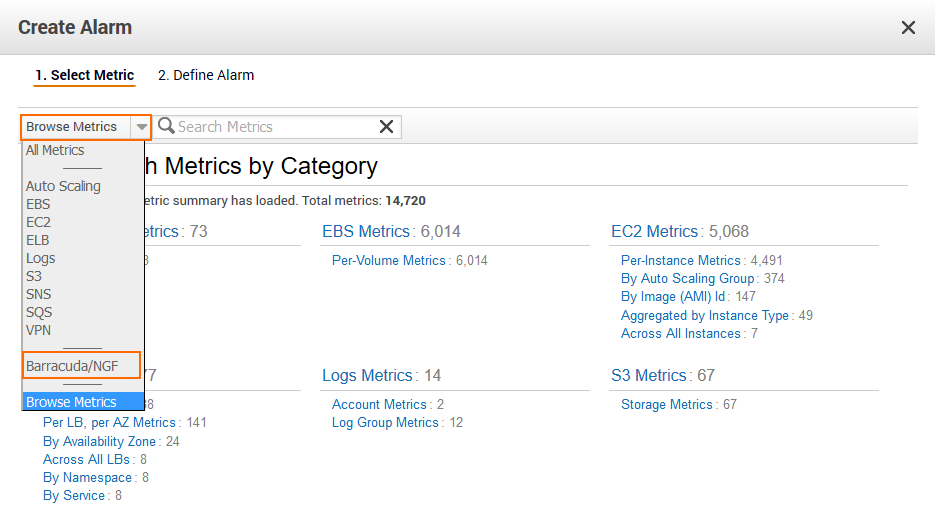
Task: Open By Service link
Action: coord(74,495)
